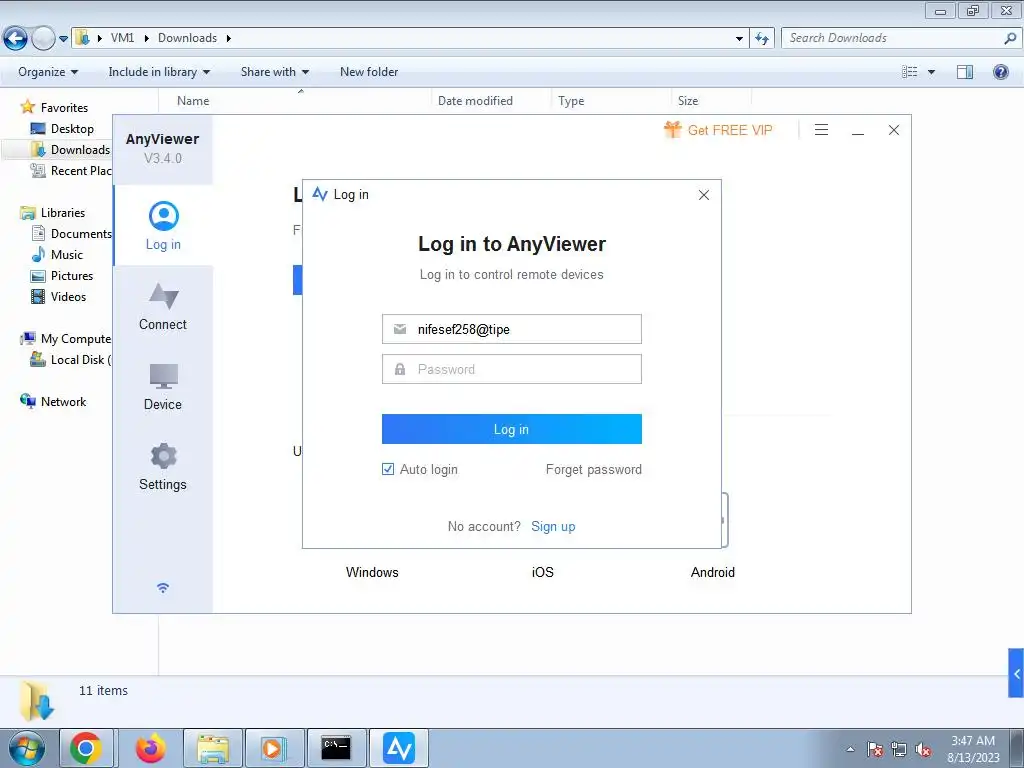This screenshot has height=768, width=1024.
Task: Click New folder in Explorer toolbar
Action: click(x=369, y=72)
